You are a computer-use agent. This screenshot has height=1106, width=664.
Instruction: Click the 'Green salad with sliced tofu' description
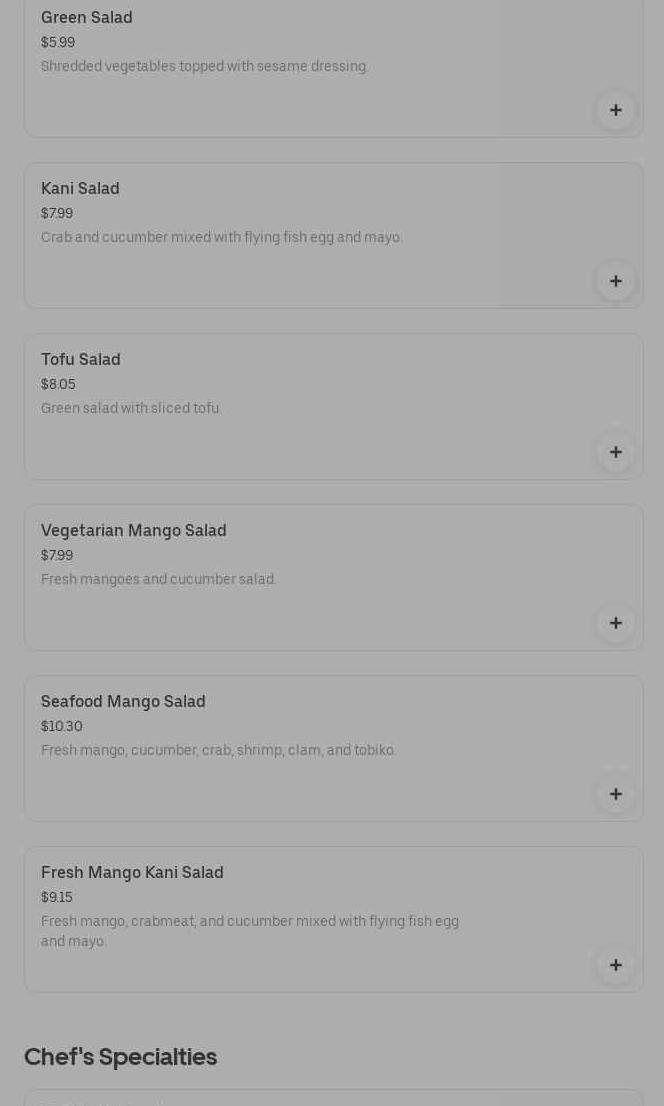coord(131,409)
